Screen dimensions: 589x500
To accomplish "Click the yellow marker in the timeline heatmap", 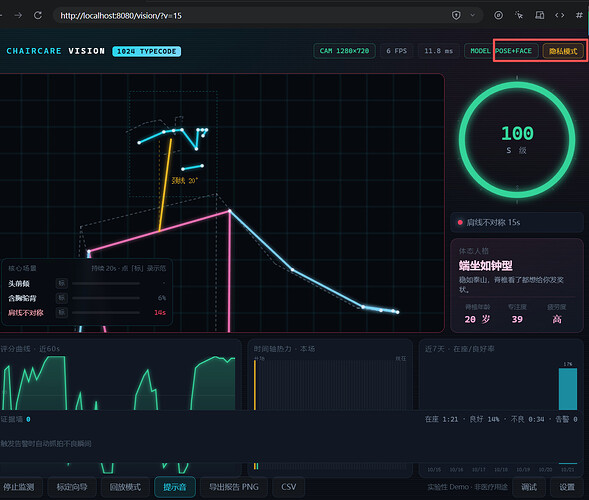I will (255, 385).
